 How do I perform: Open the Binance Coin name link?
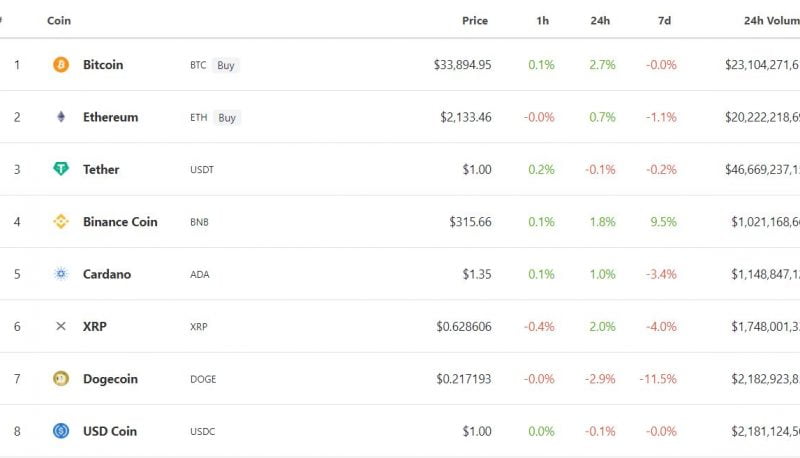click(x=120, y=222)
